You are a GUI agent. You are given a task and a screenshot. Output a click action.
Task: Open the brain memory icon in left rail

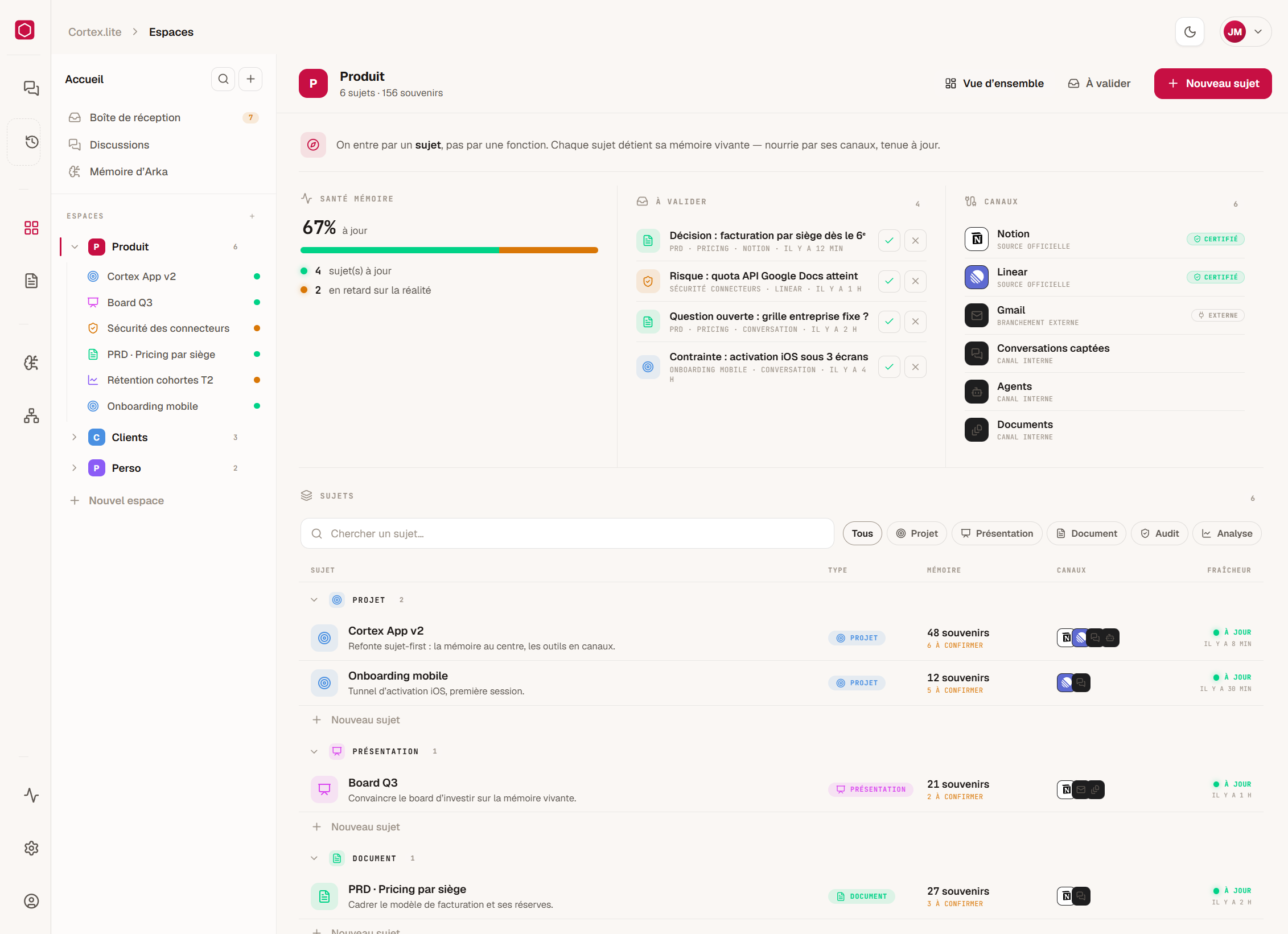click(x=31, y=363)
